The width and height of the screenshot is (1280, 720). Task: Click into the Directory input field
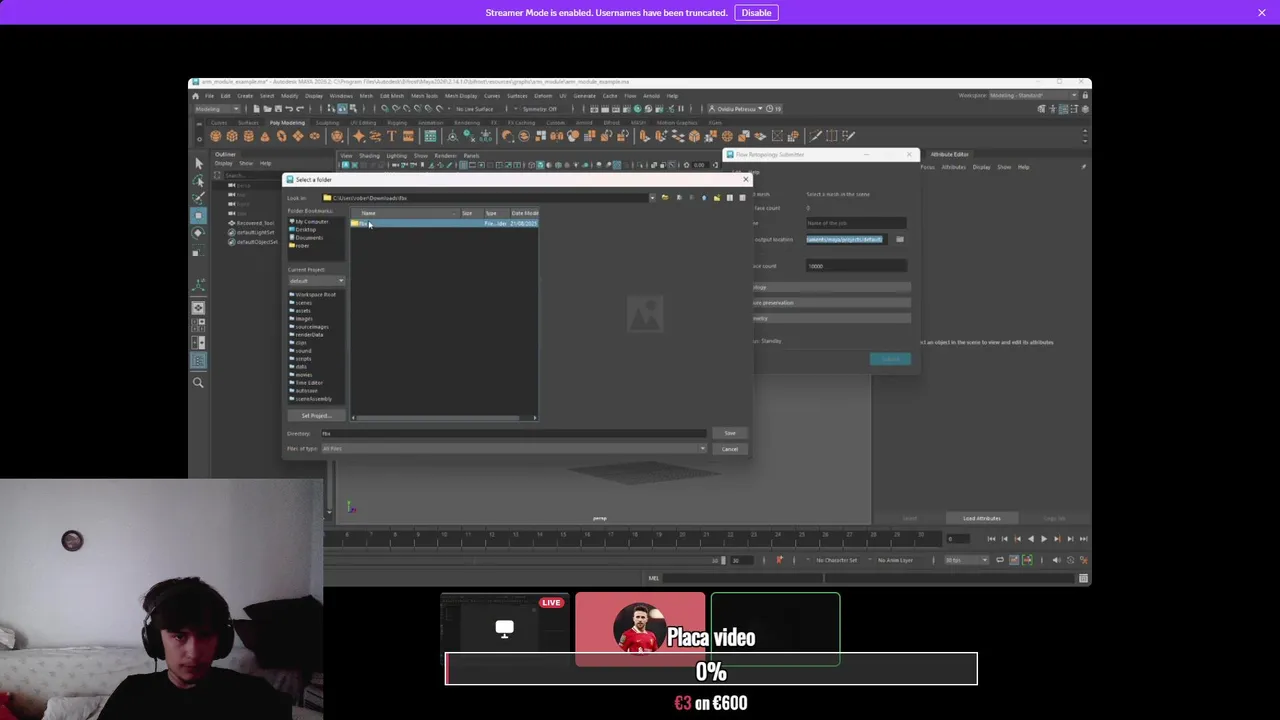pyautogui.click(x=514, y=433)
